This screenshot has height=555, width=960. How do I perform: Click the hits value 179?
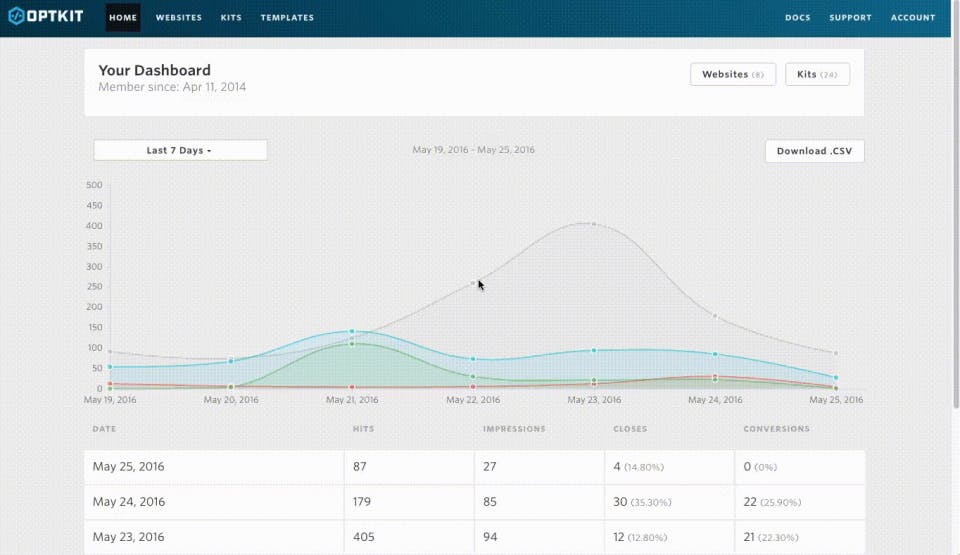coord(362,502)
